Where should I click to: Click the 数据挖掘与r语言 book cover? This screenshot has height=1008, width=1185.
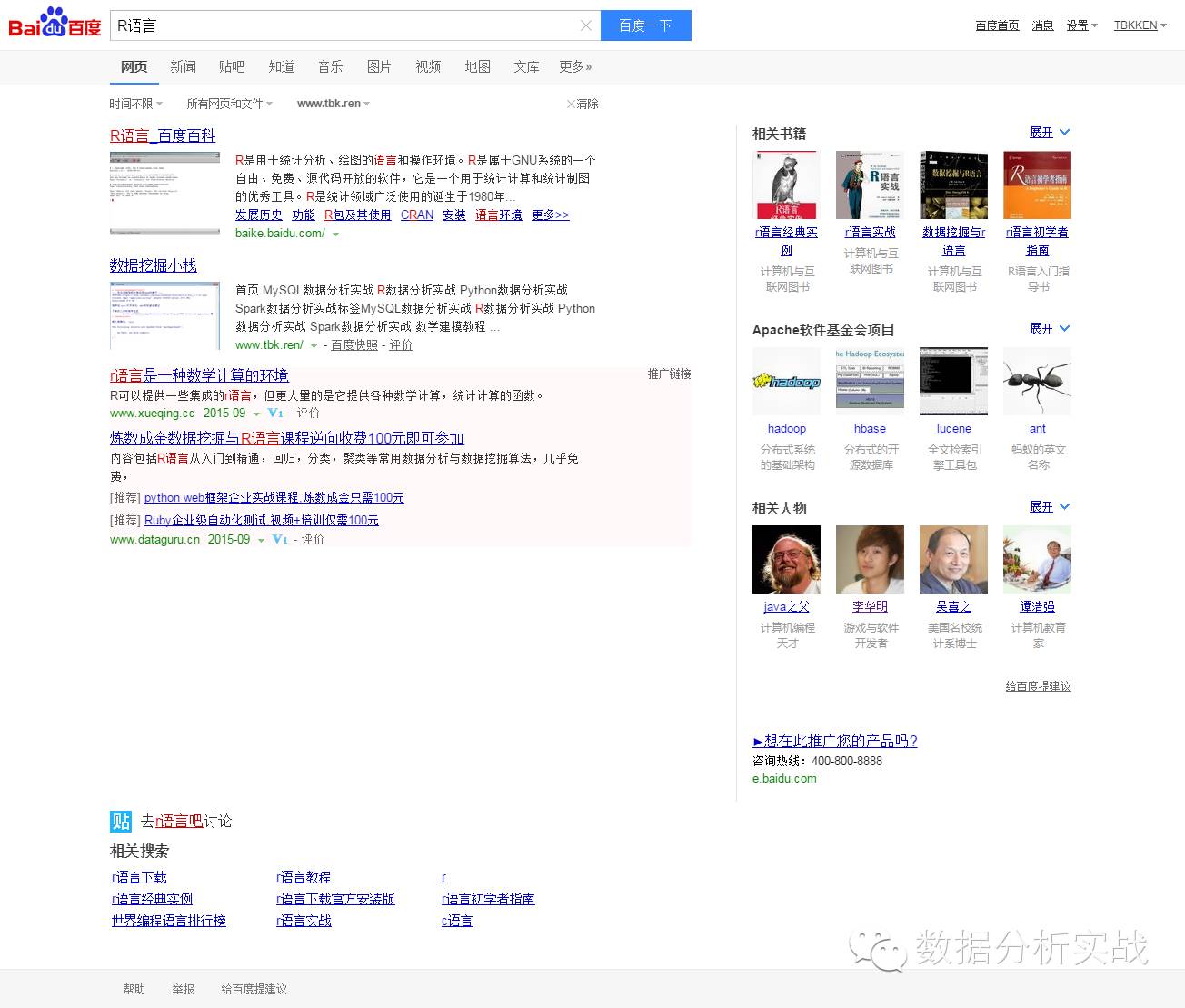pyautogui.click(x=954, y=185)
